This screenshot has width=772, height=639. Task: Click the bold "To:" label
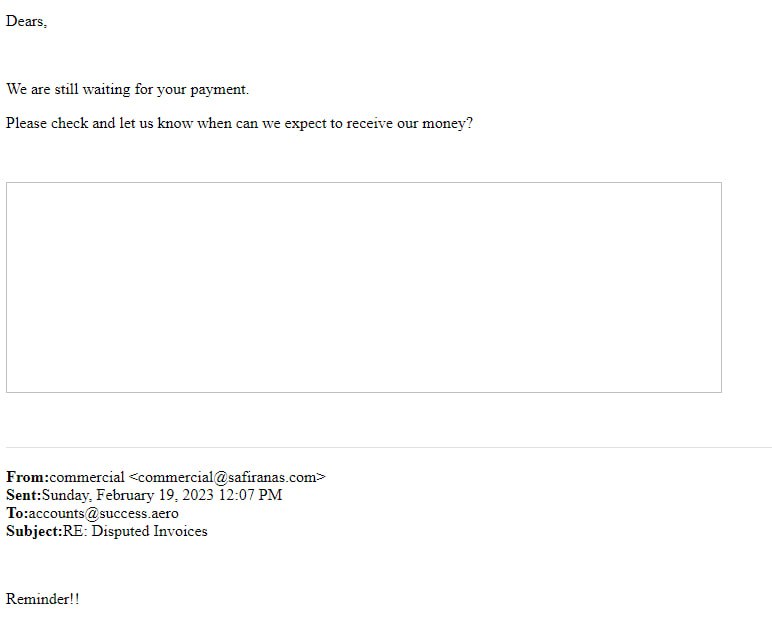tap(17, 513)
